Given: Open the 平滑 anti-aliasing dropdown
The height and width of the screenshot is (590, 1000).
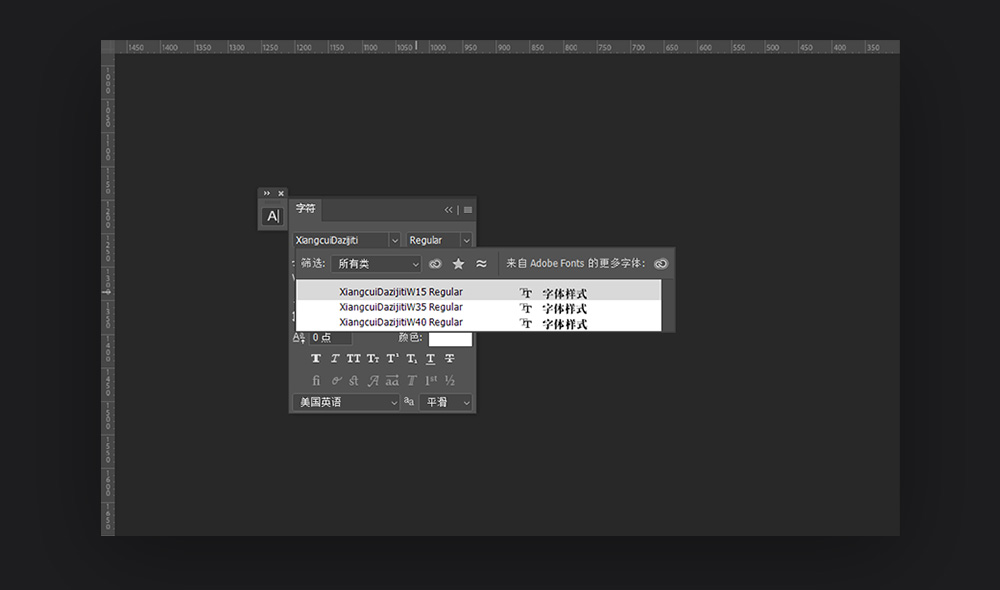Looking at the screenshot, I should click(x=446, y=402).
